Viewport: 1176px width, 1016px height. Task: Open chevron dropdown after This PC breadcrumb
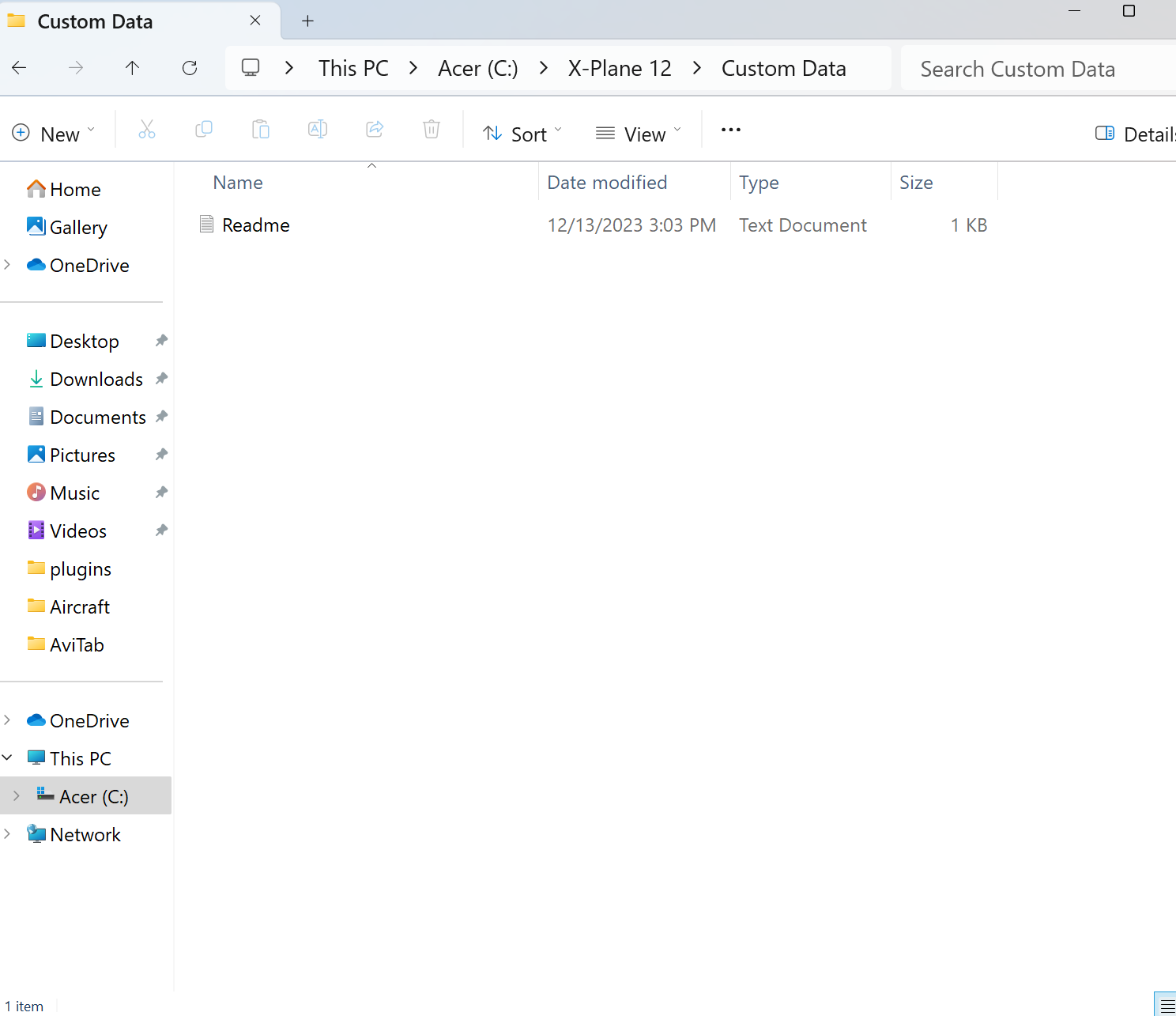413,68
